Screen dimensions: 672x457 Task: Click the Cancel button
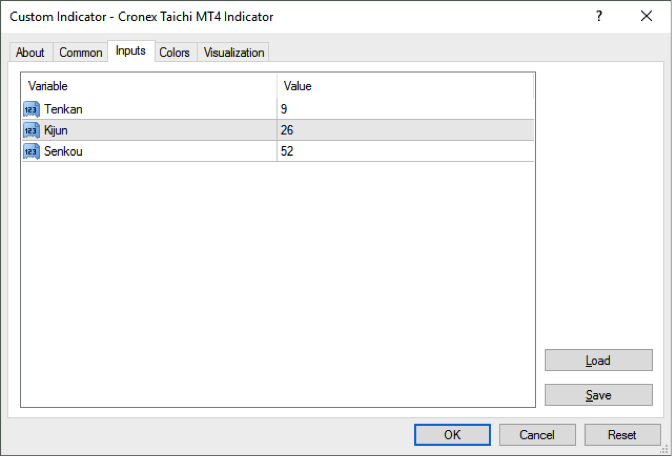tap(537, 435)
